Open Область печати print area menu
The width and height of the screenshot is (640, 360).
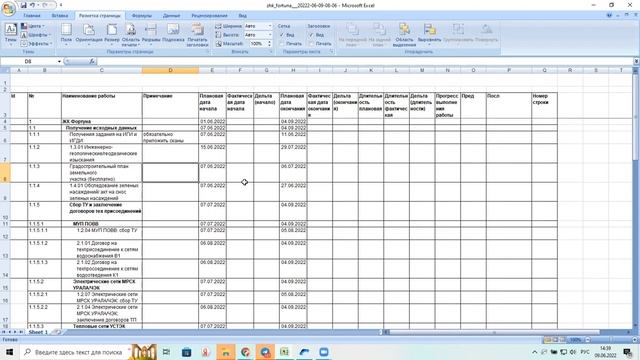pyautogui.click(x=131, y=34)
